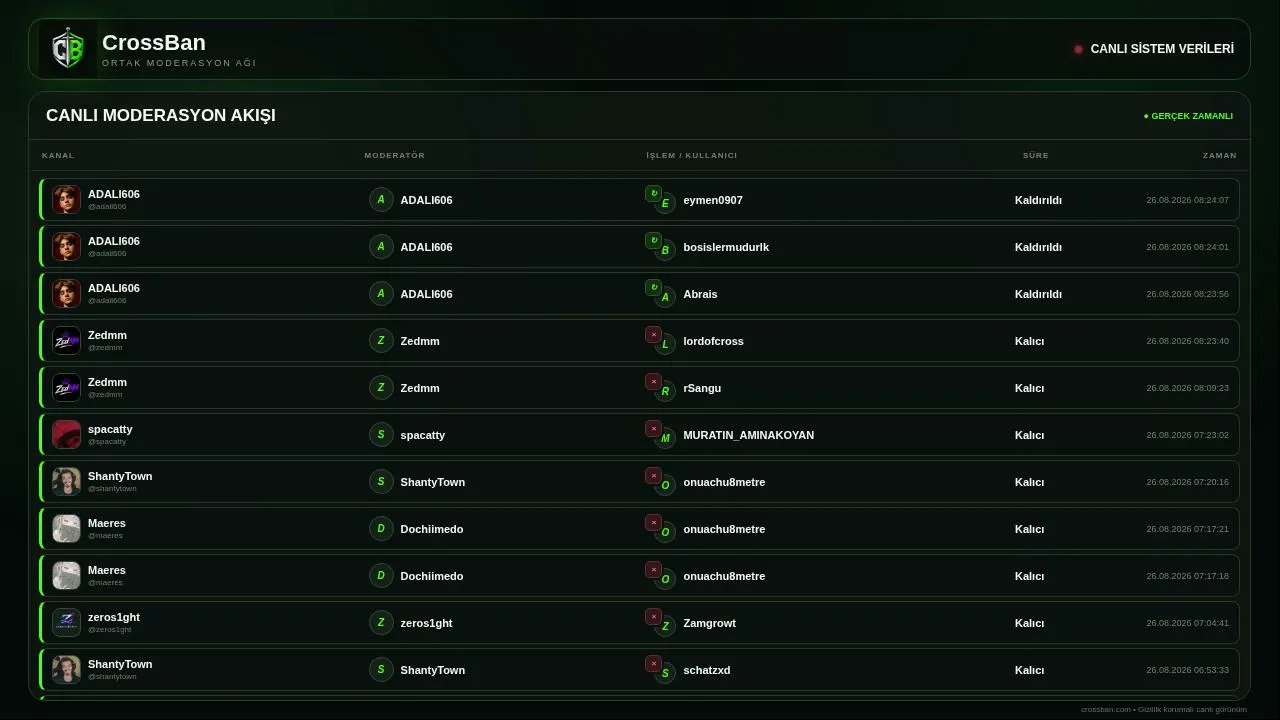Click the green unban icon beside eymen0907
1280x720 pixels.
(x=653, y=193)
